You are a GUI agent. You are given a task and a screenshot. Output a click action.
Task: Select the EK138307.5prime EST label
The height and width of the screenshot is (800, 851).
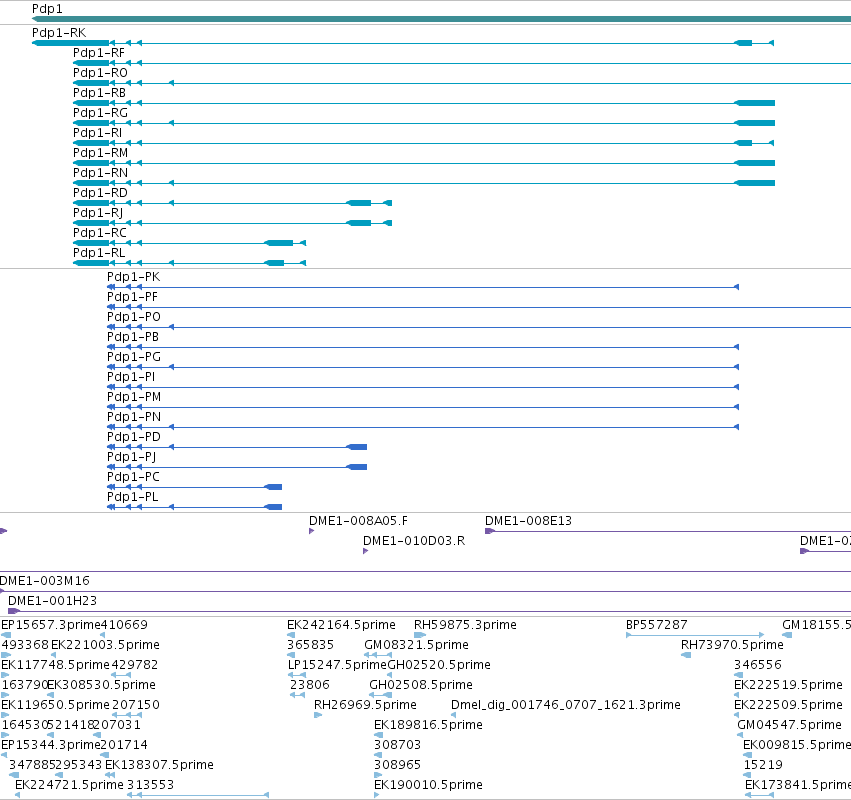[x=159, y=765]
